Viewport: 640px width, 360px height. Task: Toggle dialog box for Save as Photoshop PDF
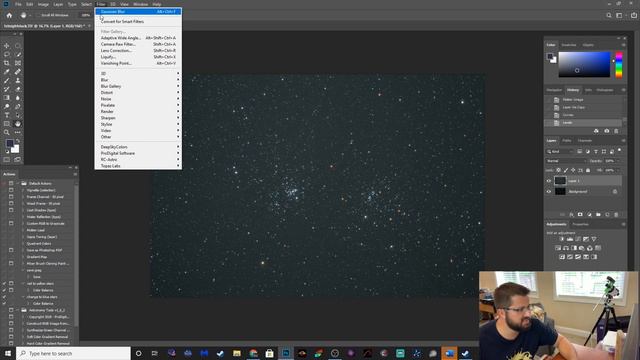(11, 250)
